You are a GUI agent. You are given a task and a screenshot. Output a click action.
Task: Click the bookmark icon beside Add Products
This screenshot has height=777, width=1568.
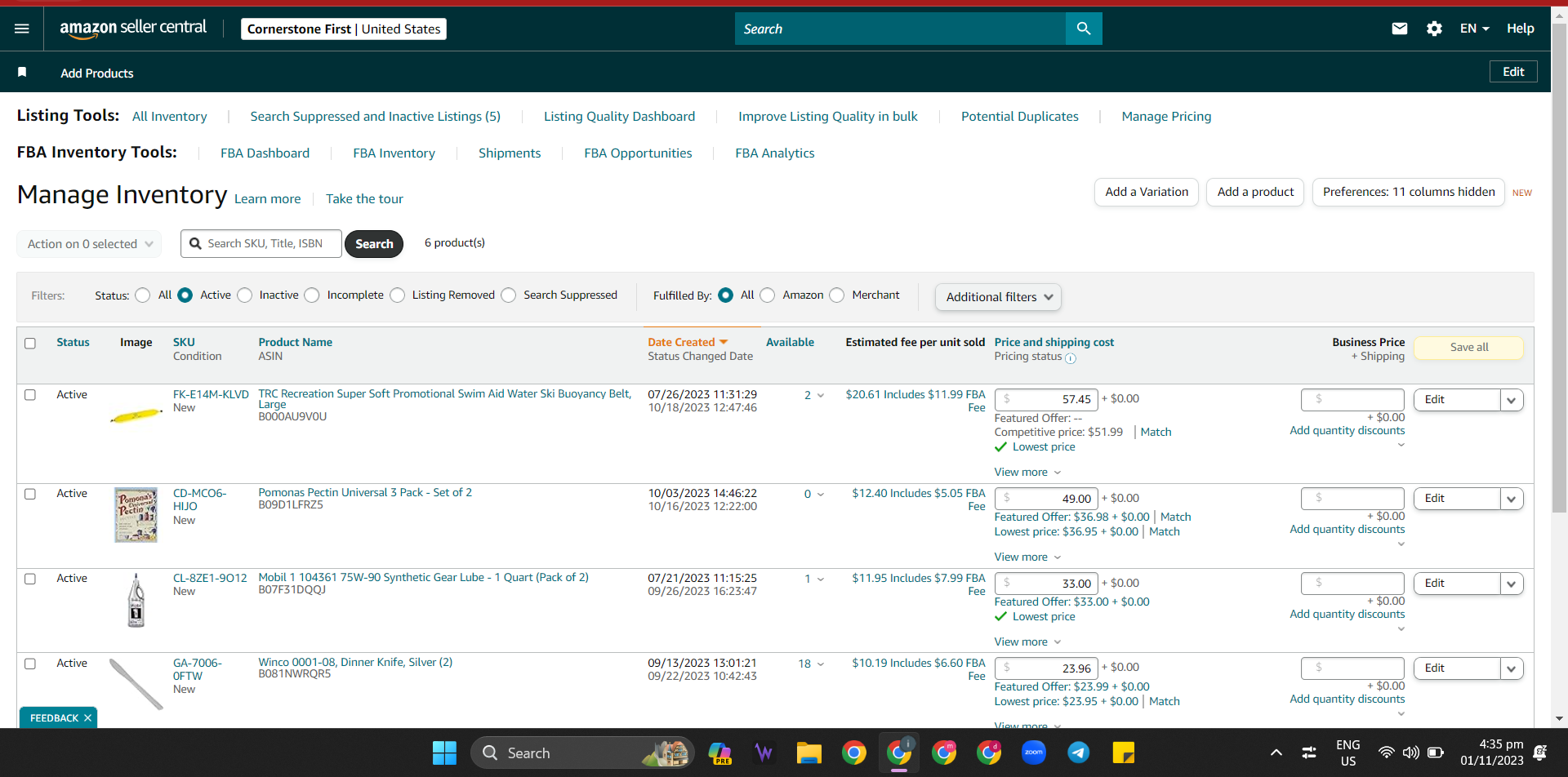22,73
